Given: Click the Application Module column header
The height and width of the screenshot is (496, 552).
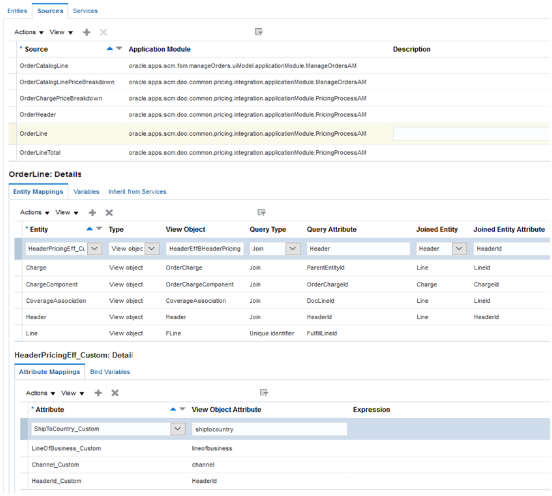Looking at the screenshot, I should pos(159,49).
